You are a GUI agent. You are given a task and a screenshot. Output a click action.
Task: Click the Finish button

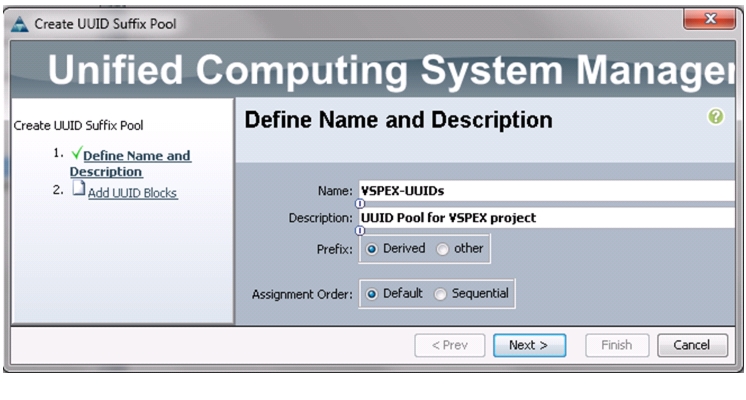point(617,345)
